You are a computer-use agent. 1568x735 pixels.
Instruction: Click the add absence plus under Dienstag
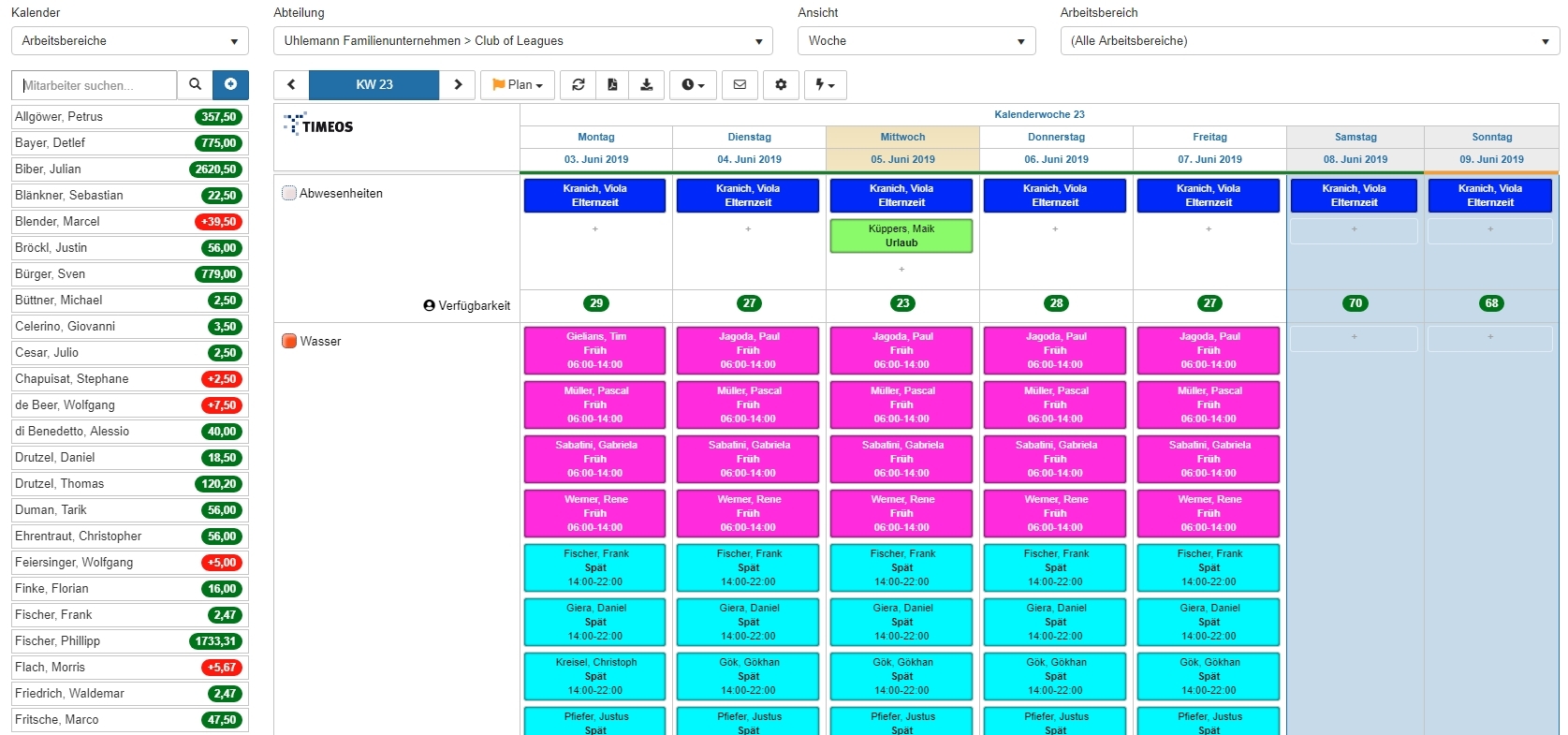(748, 229)
